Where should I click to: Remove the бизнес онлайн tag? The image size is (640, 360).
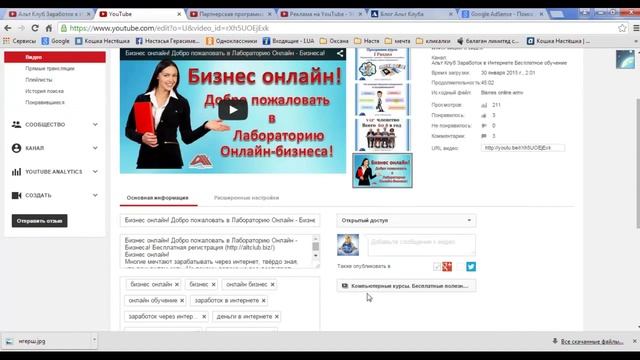tap(177, 284)
